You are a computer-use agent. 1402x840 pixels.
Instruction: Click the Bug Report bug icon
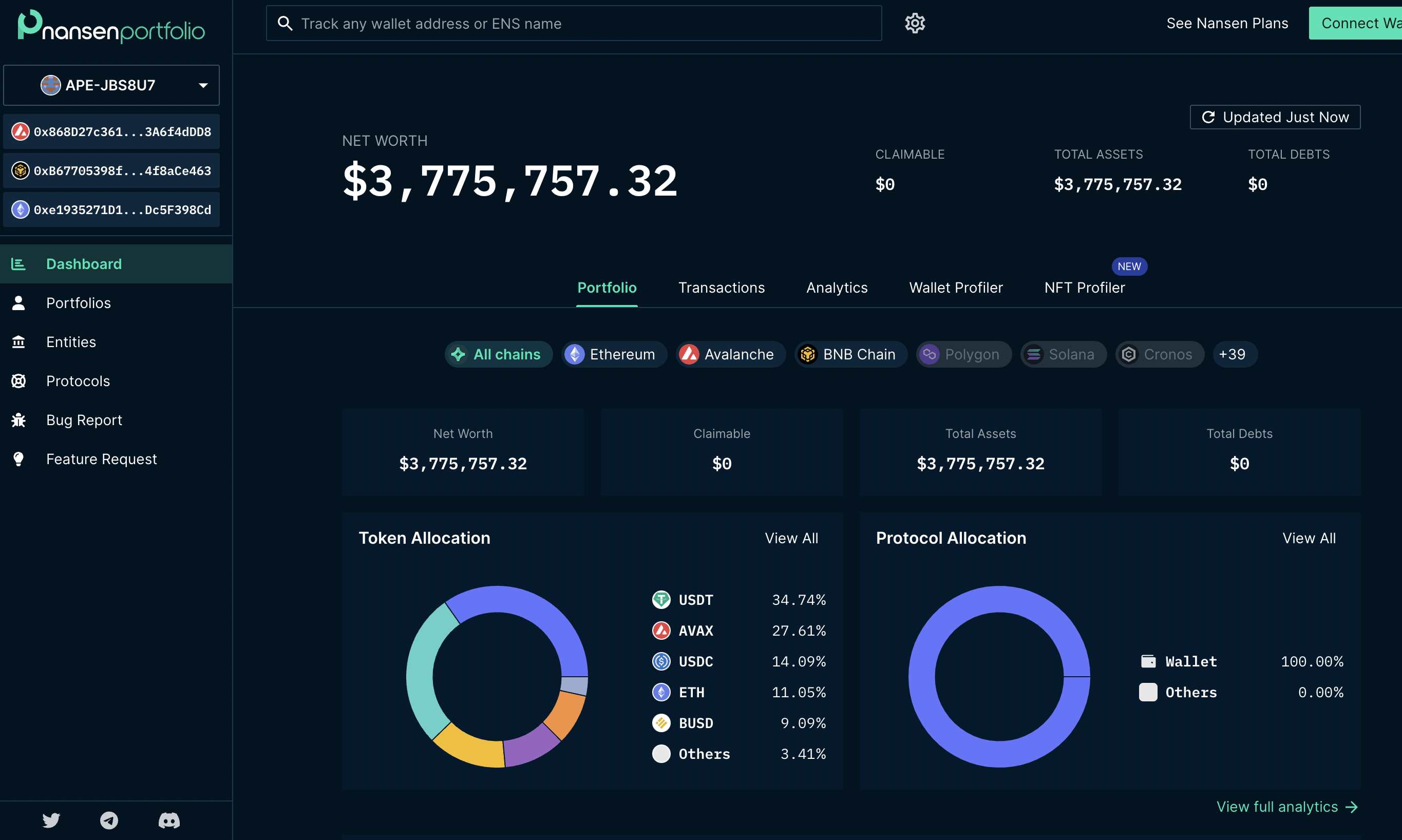coord(18,420)
